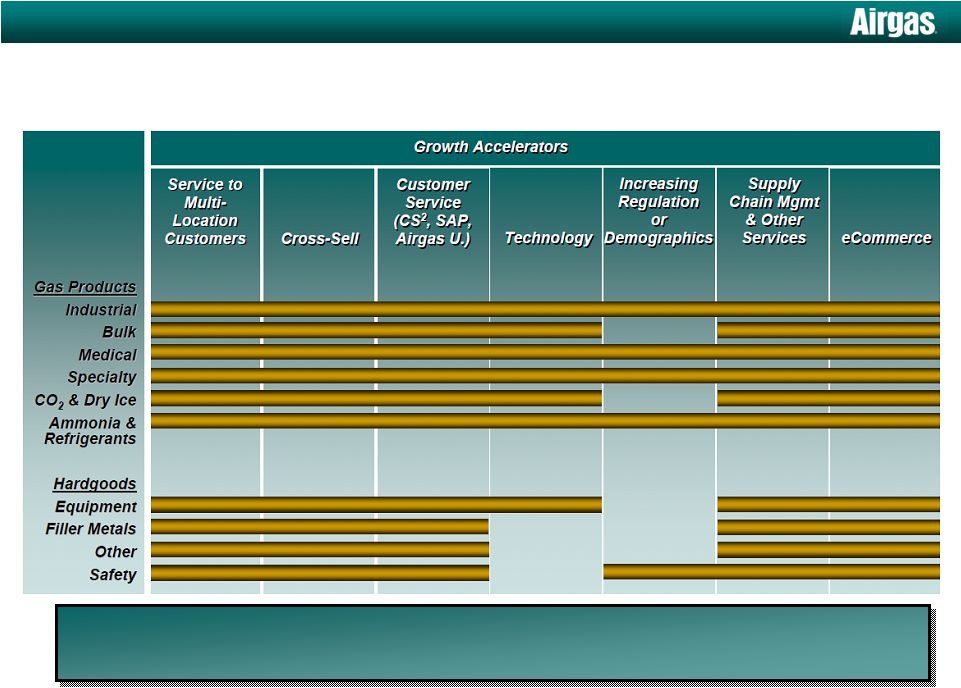The width and height of the screenshot is (961, 688).
Task: Click the "CO2 & Dry Ice" row label
Action: point(85,401)
